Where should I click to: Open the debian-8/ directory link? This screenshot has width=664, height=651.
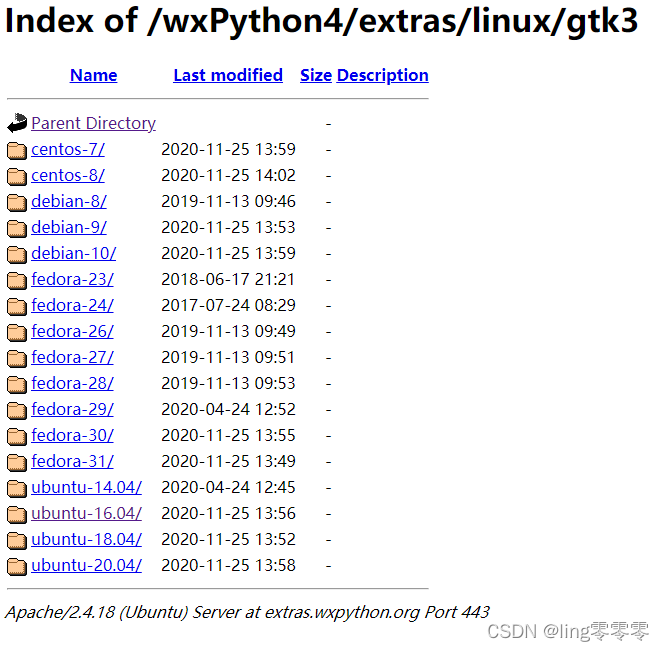point(69,201)
